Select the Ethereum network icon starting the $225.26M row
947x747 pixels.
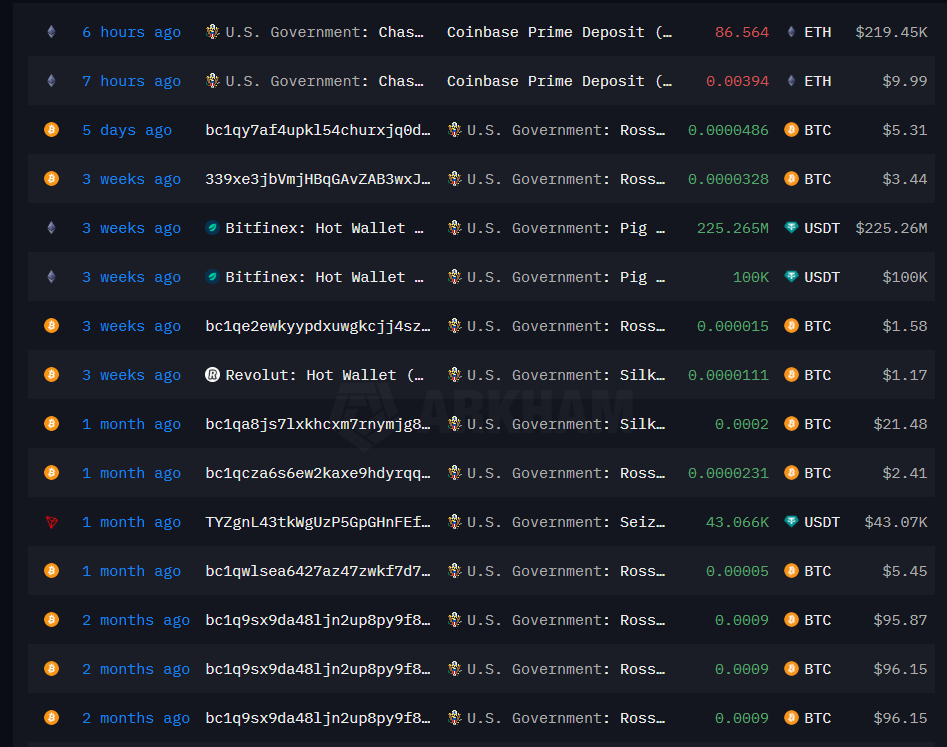tap(51, 228)
